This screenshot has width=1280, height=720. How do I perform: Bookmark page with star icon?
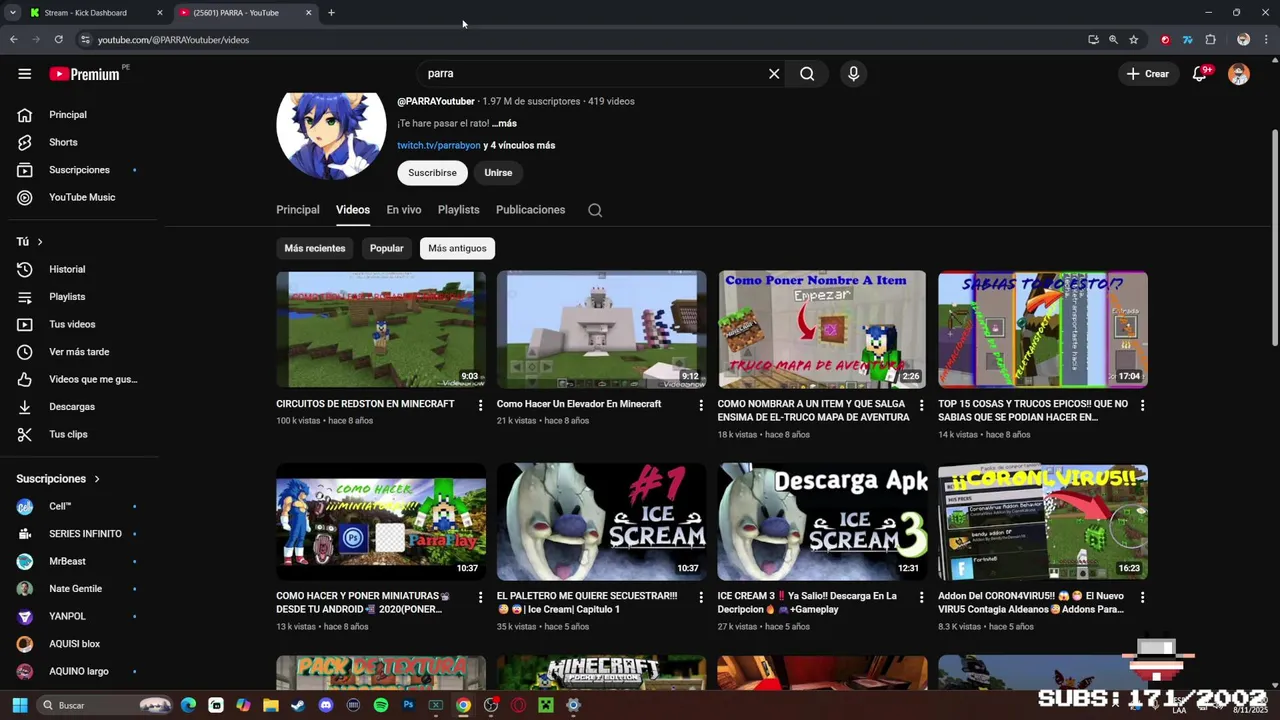point(1134,40)
